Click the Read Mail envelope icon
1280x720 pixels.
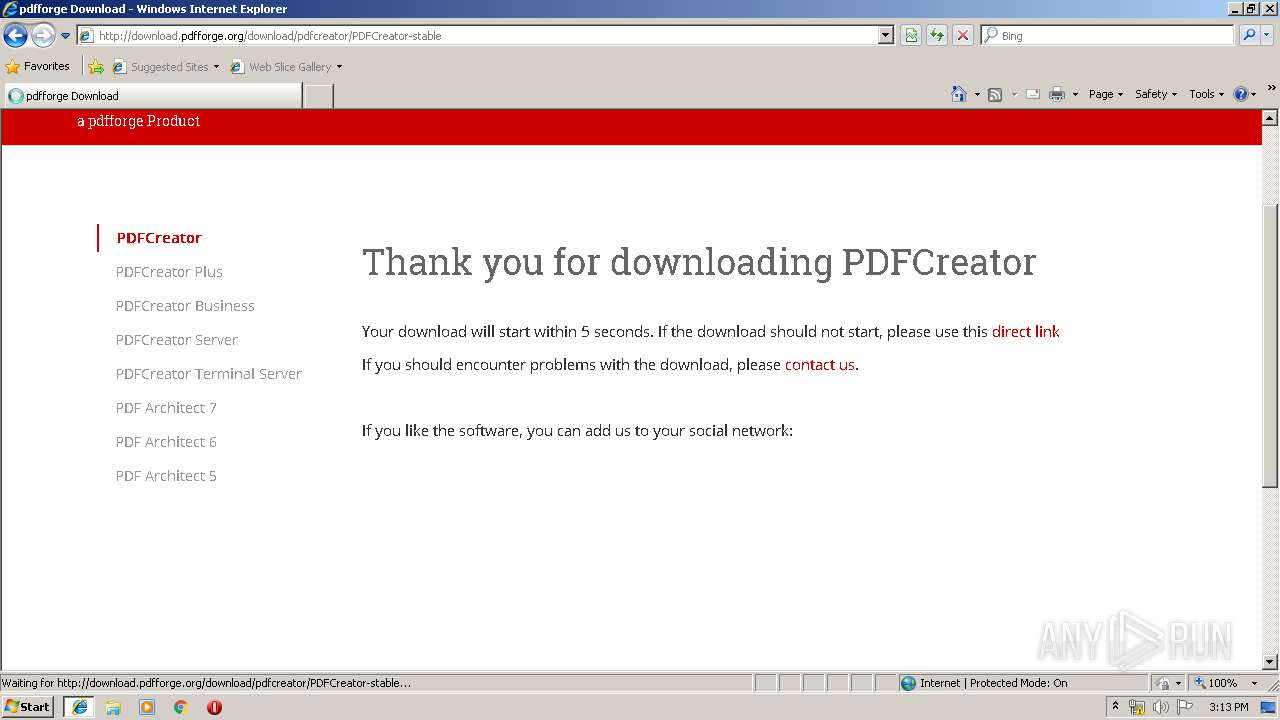(1033, 94)
